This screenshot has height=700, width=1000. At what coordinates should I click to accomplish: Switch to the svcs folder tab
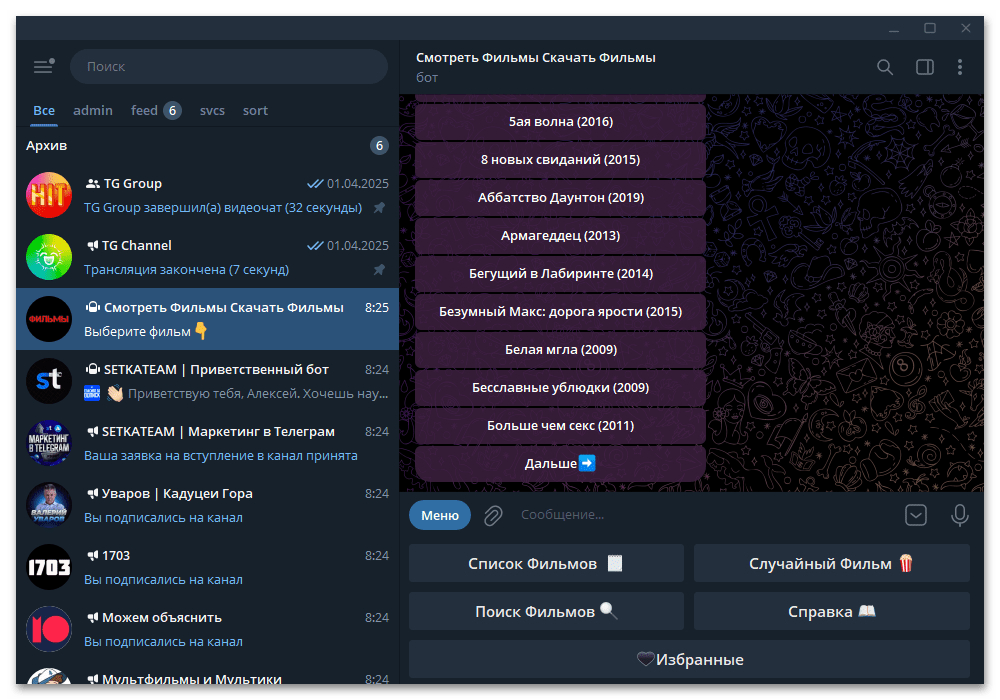click(212, 111)
